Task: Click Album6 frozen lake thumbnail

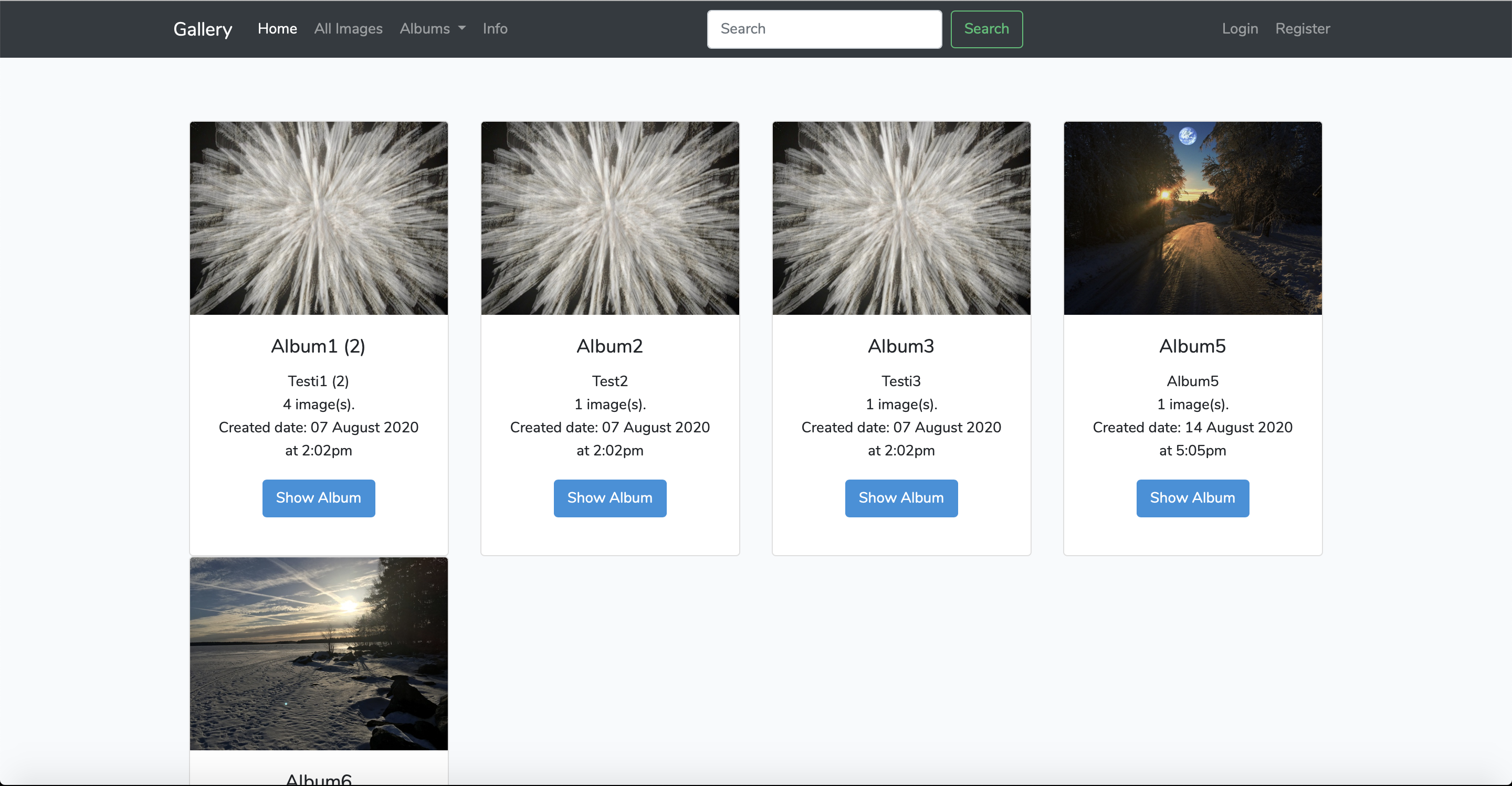Action: [x=319, y=653]
